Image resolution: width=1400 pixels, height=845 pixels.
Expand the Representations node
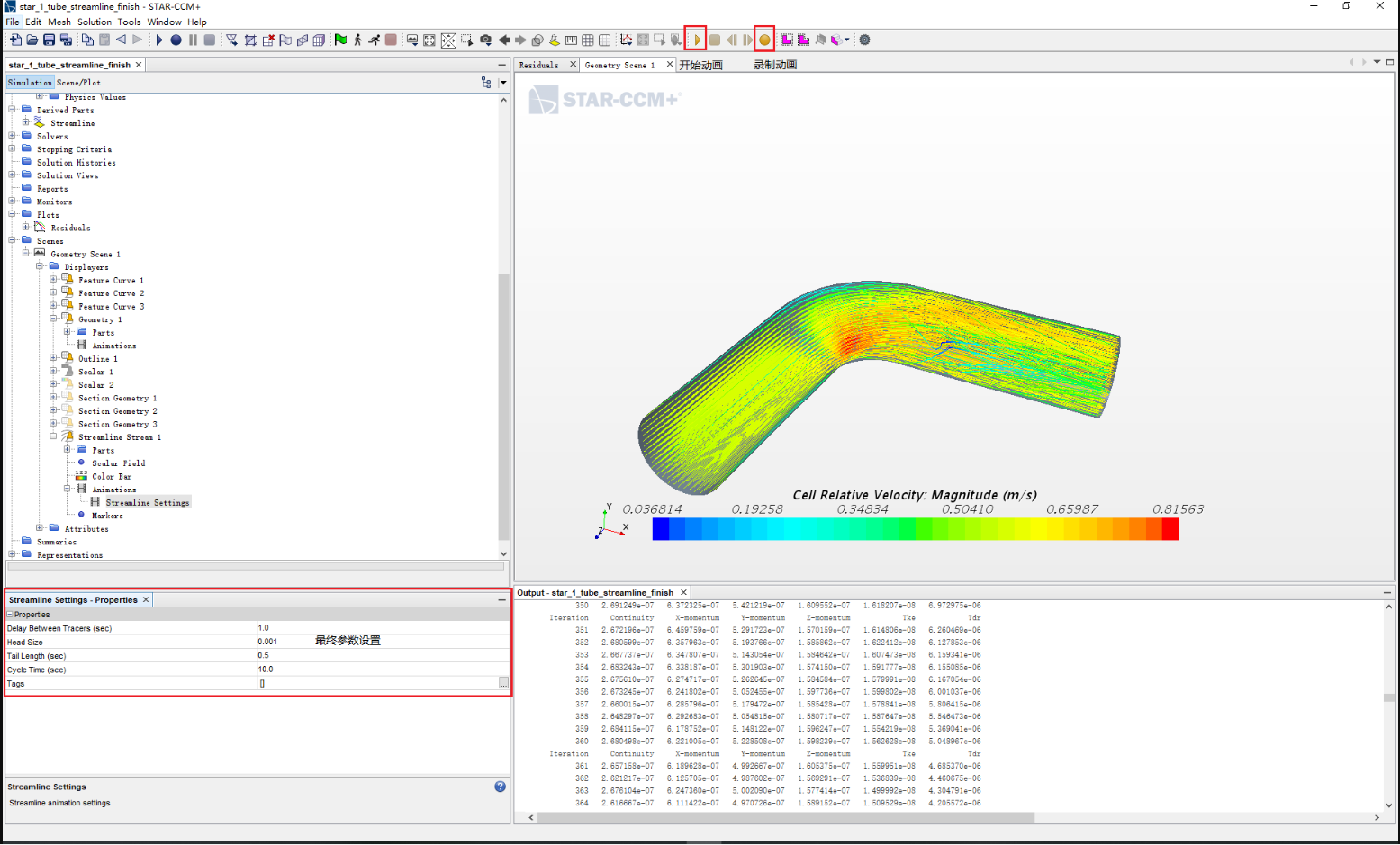pyautogui.click(x=13, y=554)
